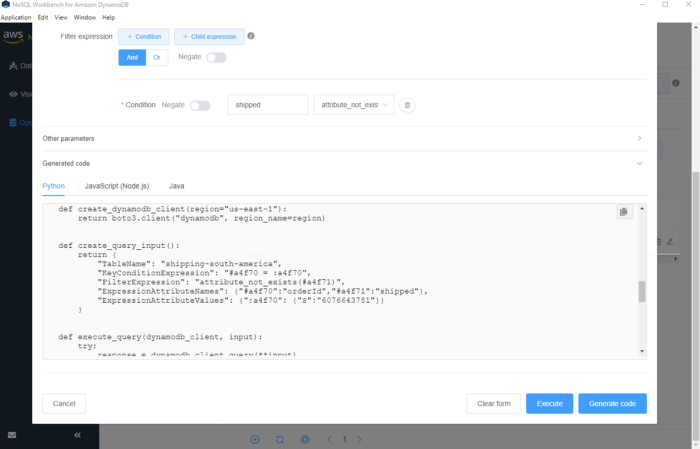
Task: Collapse the sidebar with double-chevron icon
Action: tap(77, 435)
